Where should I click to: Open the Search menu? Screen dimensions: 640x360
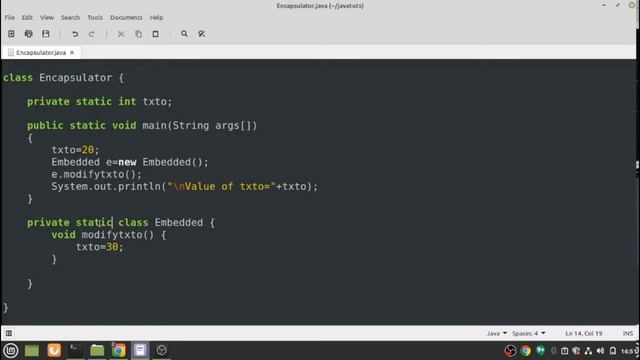(70, 18)
